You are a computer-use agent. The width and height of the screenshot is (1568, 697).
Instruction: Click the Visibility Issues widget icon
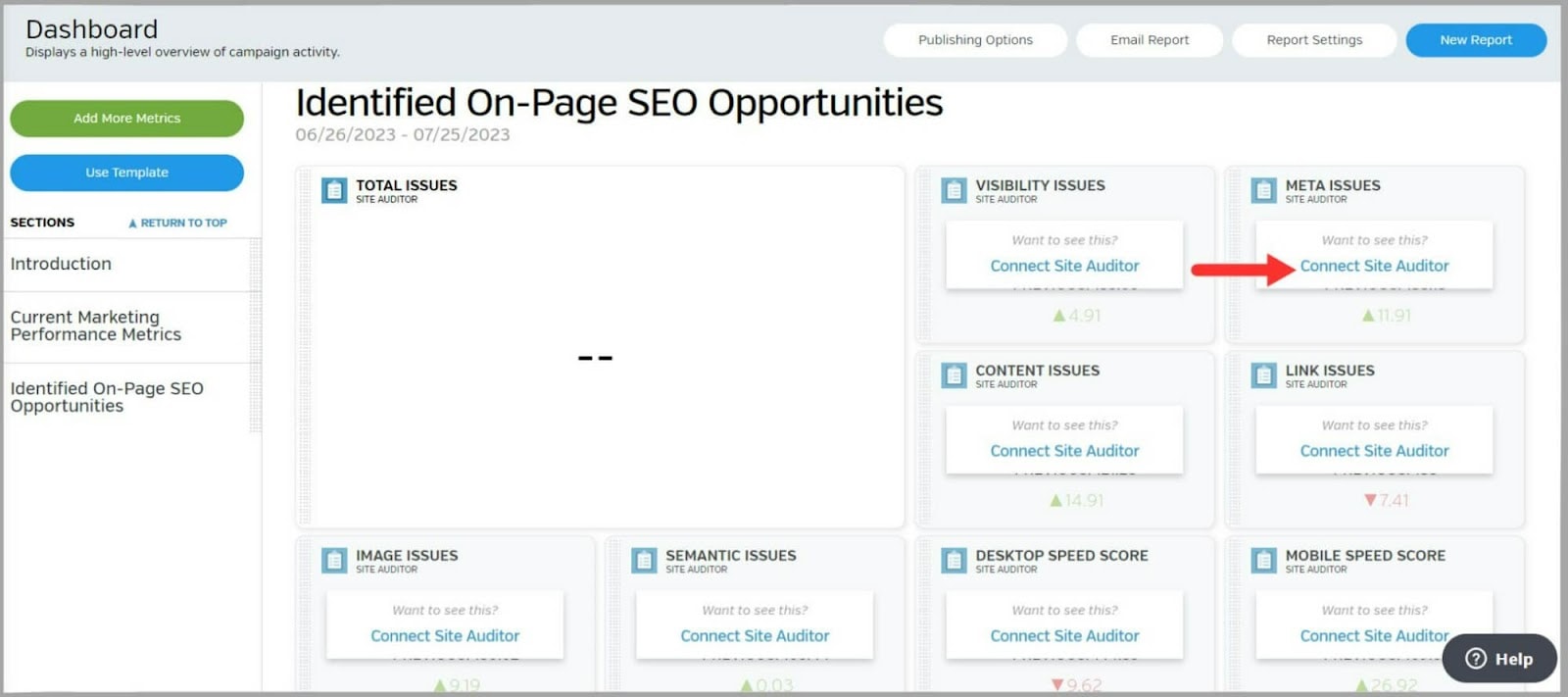tap(954, 190)
